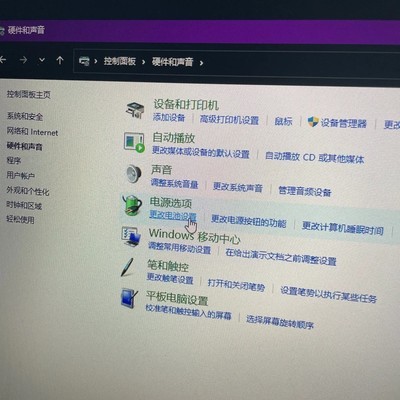
Task: Click 管理音频设备 link
Action: pos(305,191)
